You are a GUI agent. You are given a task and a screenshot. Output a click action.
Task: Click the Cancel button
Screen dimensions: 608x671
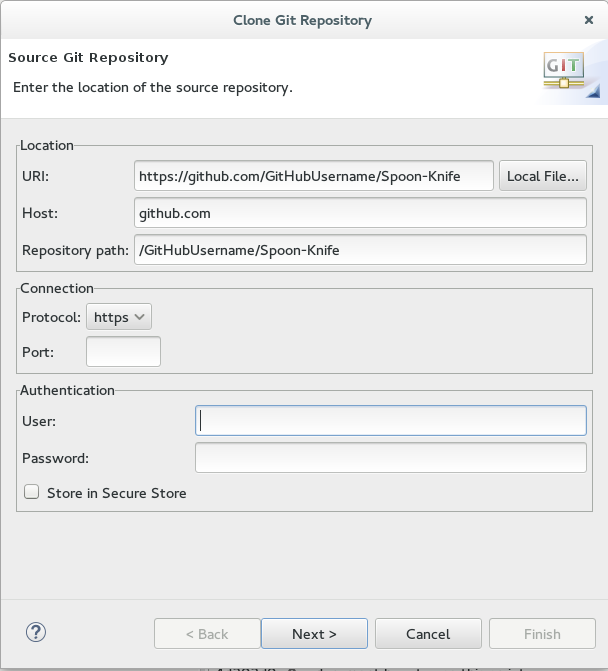click(428, 633)
